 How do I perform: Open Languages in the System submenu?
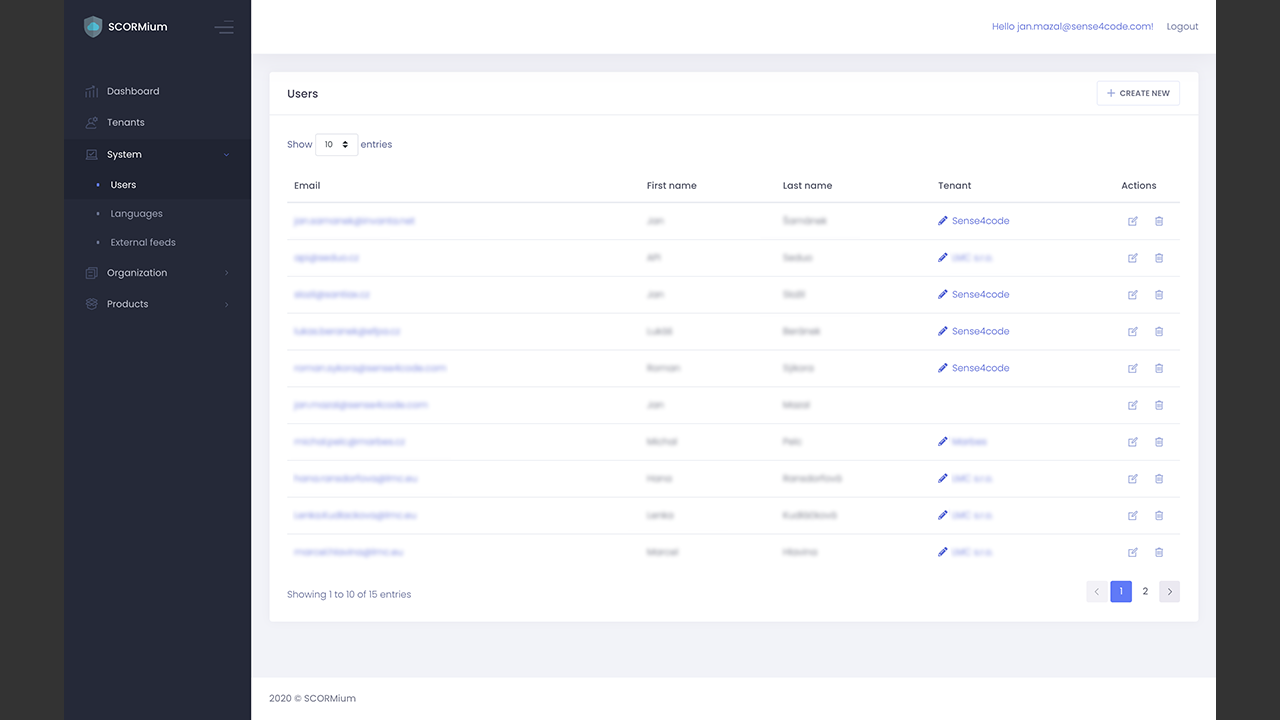click(x=136, y=214)
